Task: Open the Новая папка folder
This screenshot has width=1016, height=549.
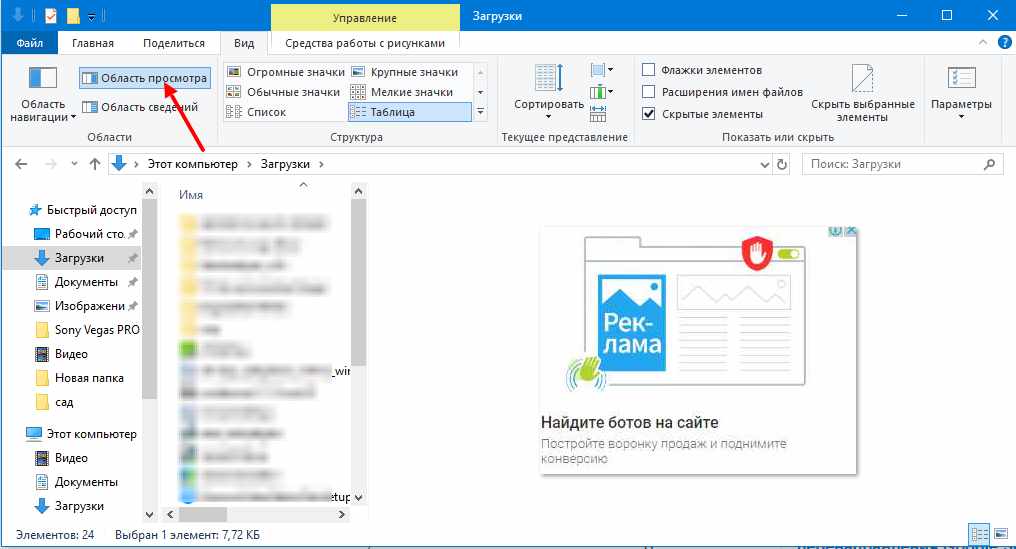Action: click(x=78, y=378)
